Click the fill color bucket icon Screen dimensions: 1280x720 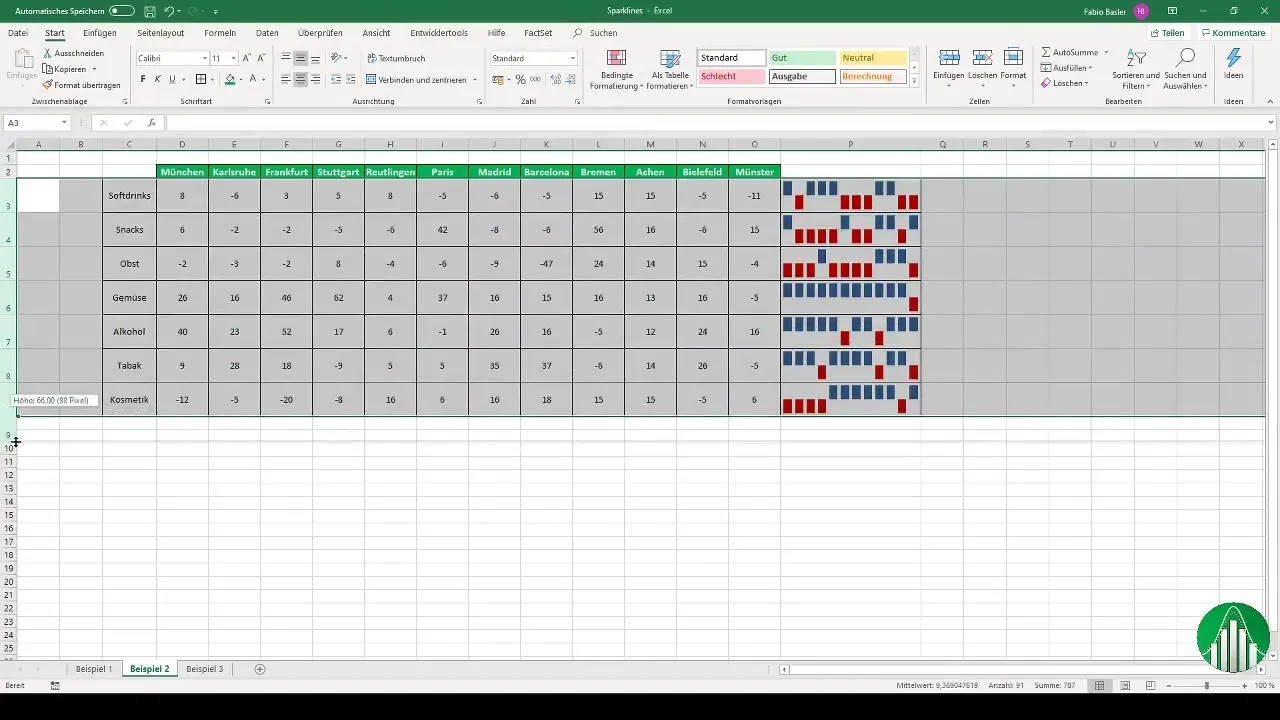coord(229,79)
